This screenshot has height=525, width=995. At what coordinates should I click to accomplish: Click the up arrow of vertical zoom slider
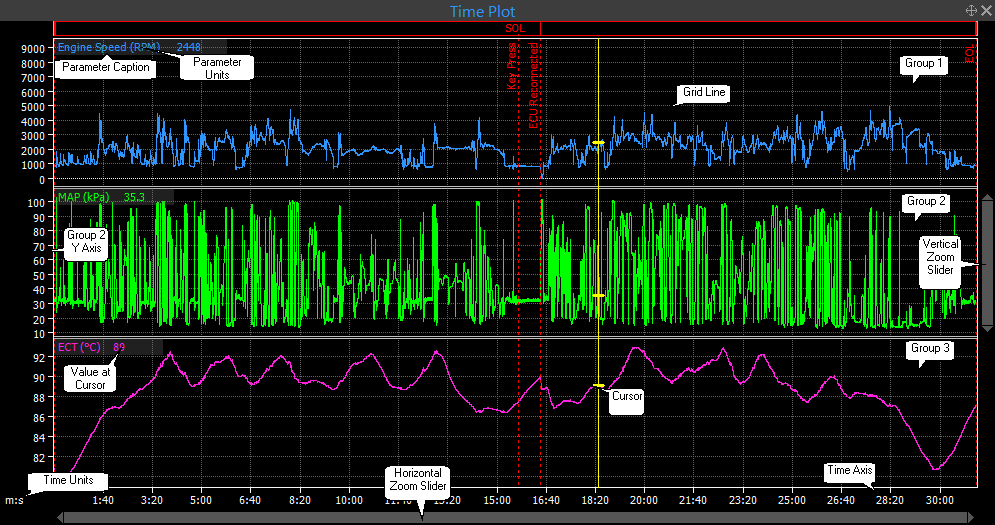pos(987,198)
